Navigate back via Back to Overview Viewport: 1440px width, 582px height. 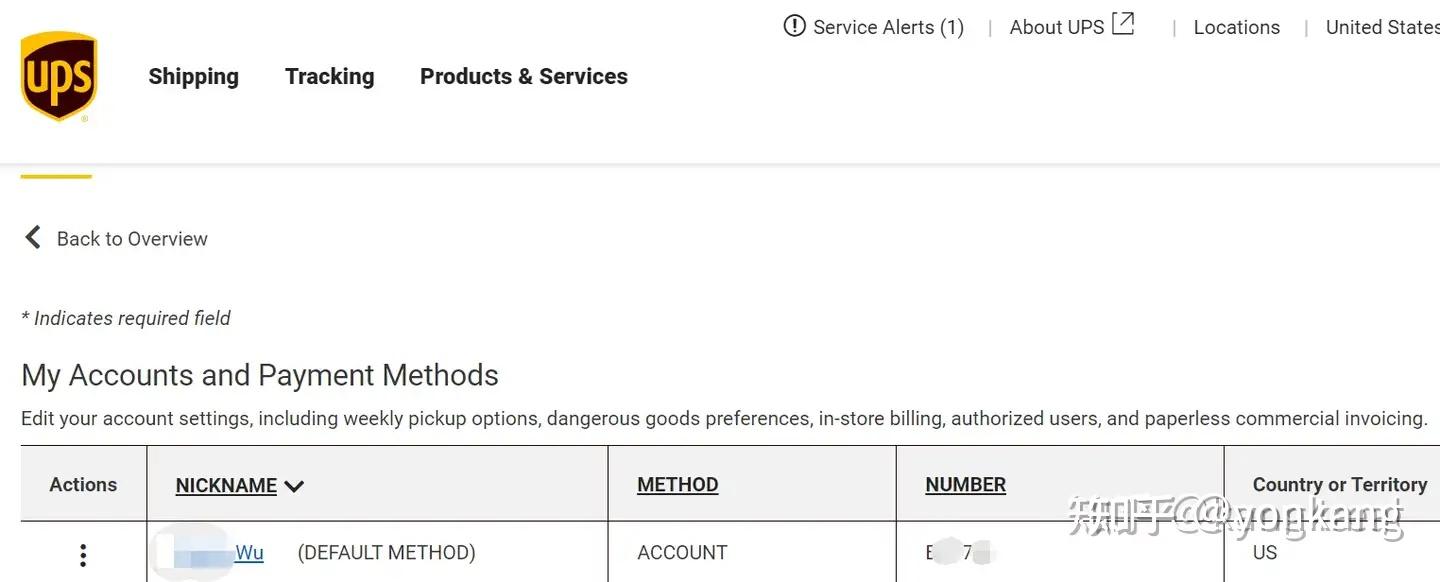pos(132,238)
